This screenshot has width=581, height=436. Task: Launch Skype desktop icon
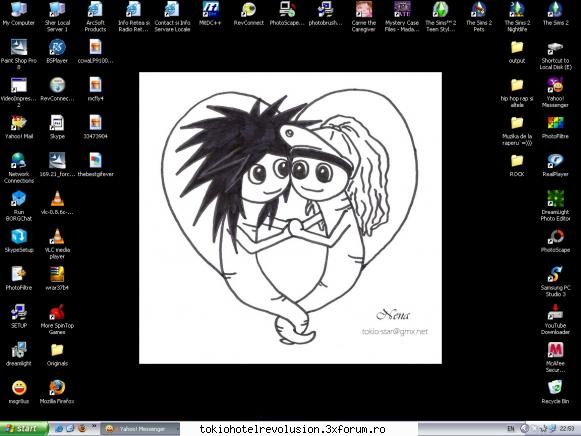tap(57, 127)
